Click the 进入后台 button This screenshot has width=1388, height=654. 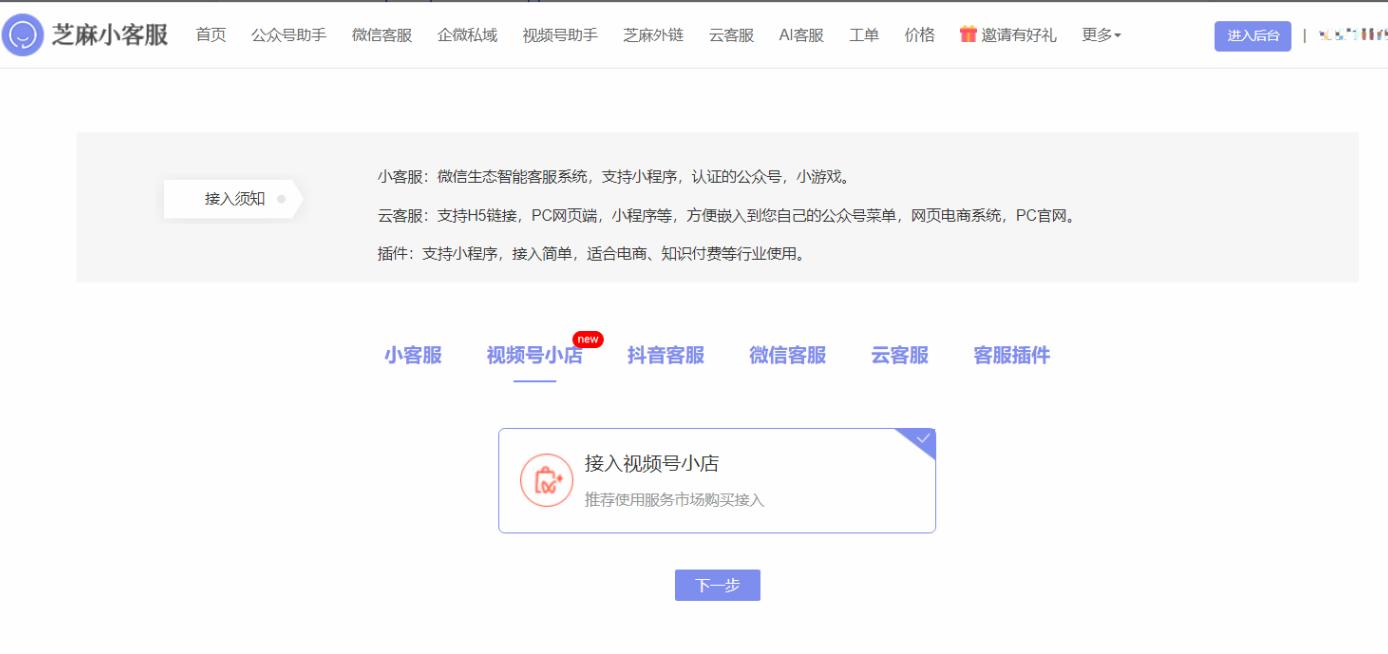click(x=1253, y=36)
